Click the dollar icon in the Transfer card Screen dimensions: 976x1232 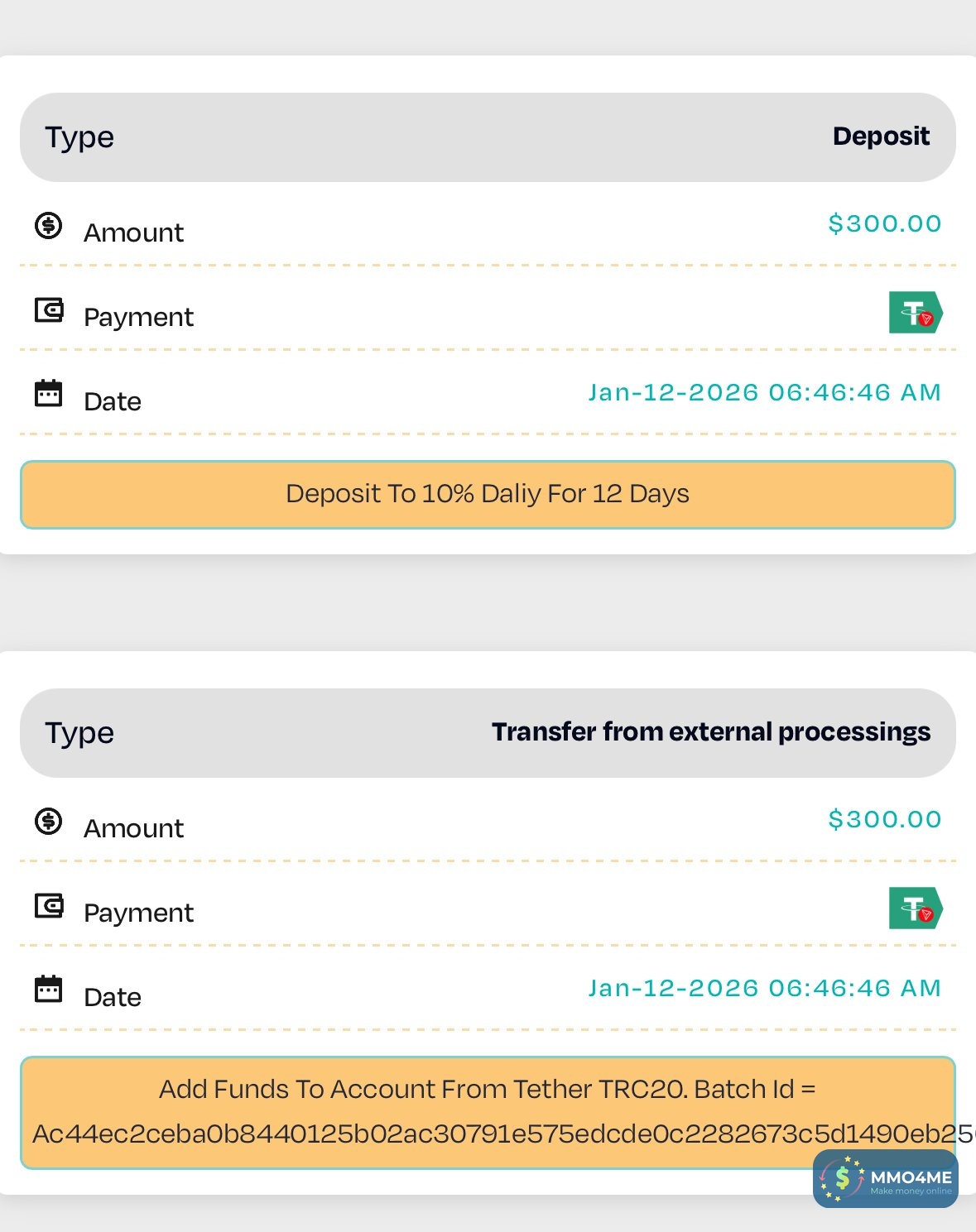pyautogui.click(x=49, y=821)
